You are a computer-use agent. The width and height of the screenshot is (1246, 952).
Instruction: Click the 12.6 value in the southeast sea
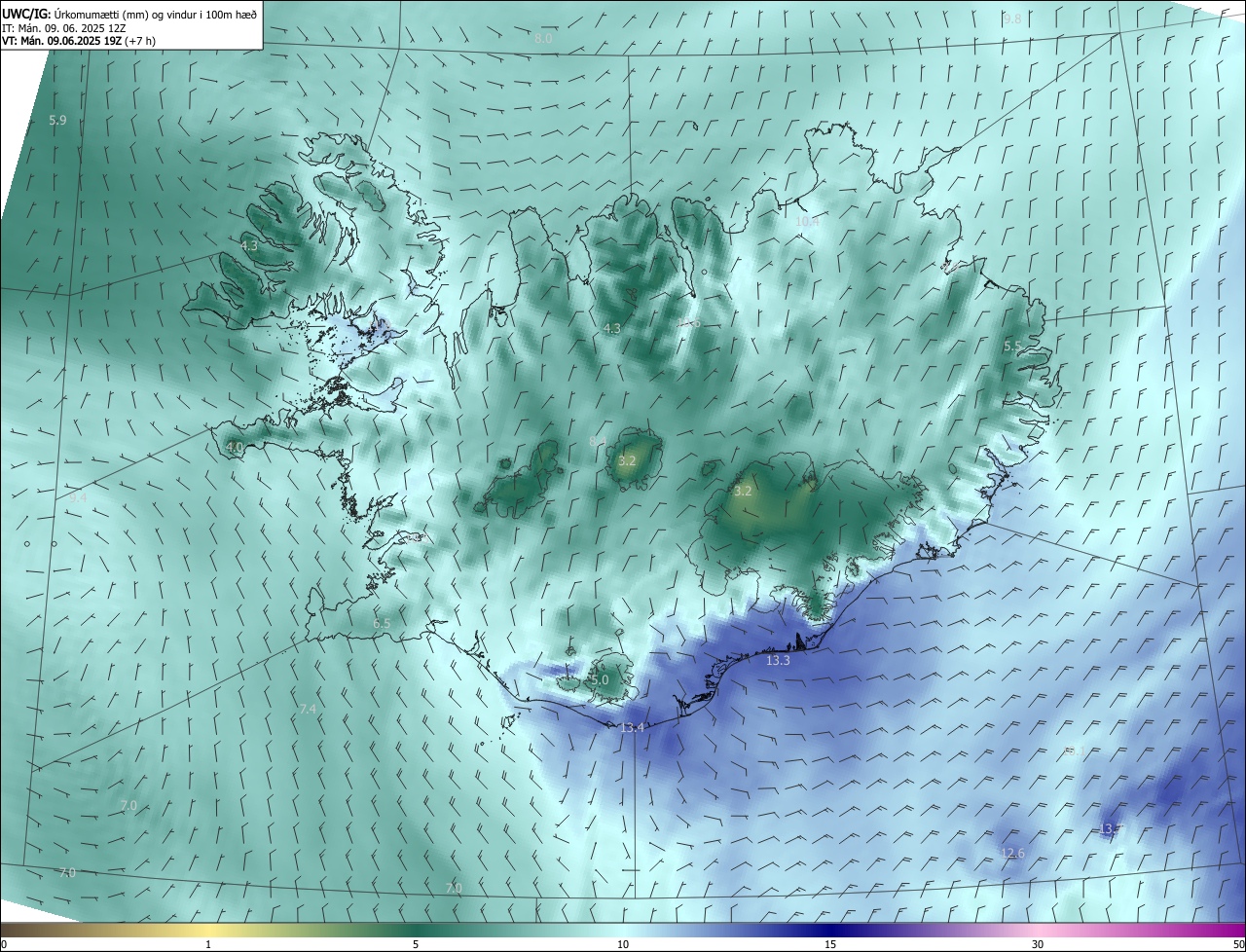tap(1012, 854)
